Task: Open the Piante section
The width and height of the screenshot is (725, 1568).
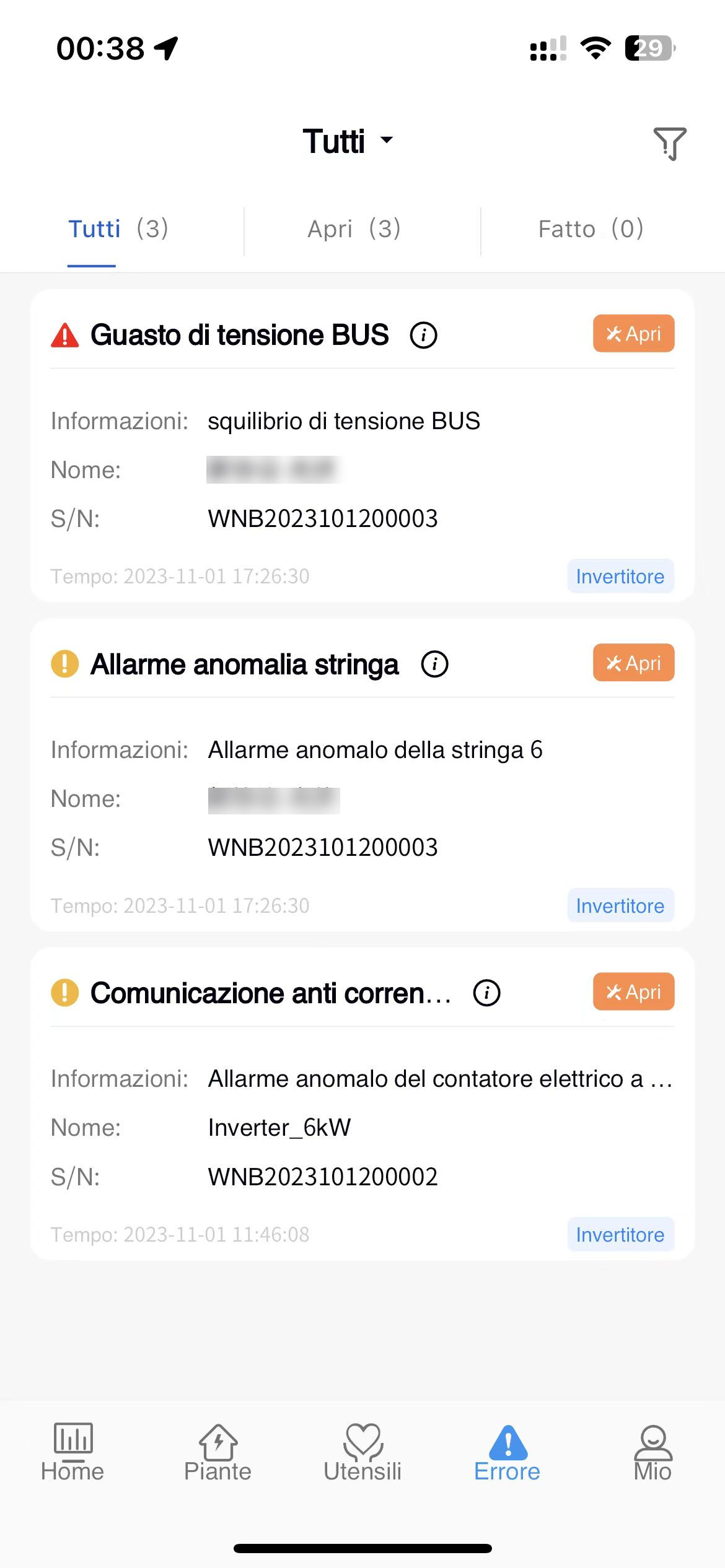Action: click(x=217, y=1452)
